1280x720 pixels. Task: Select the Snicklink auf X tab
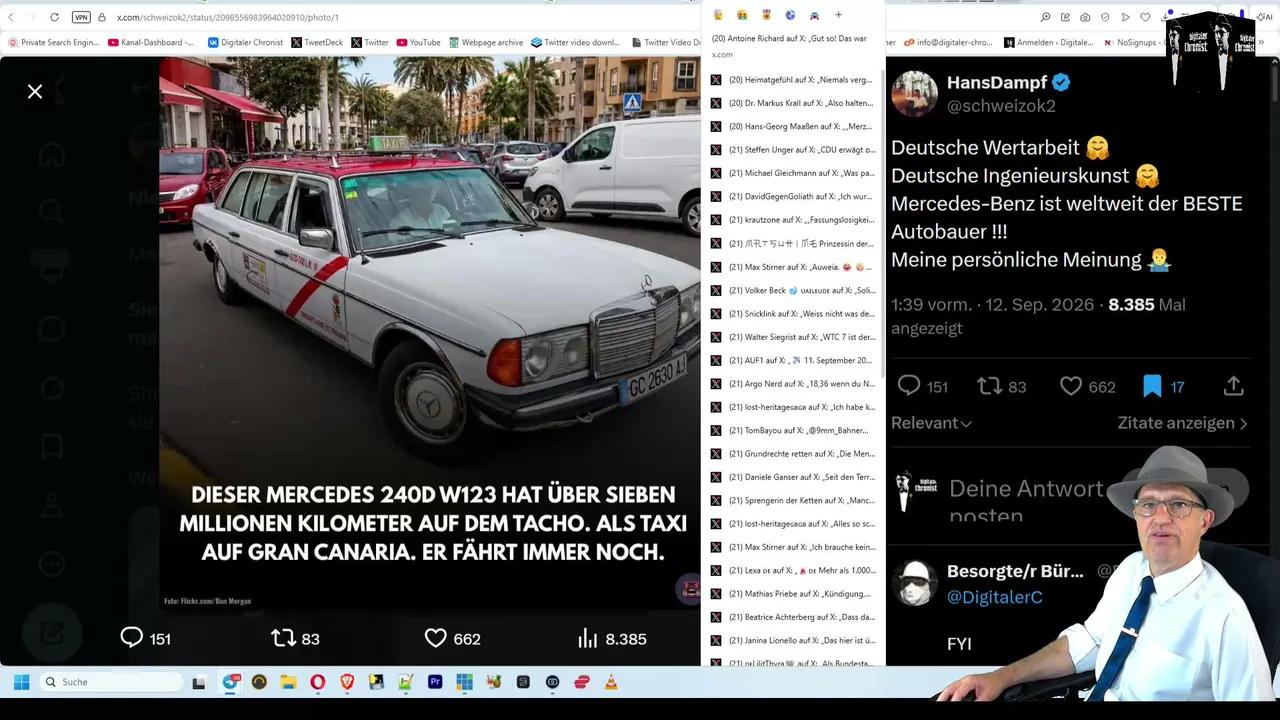(792, 314)
